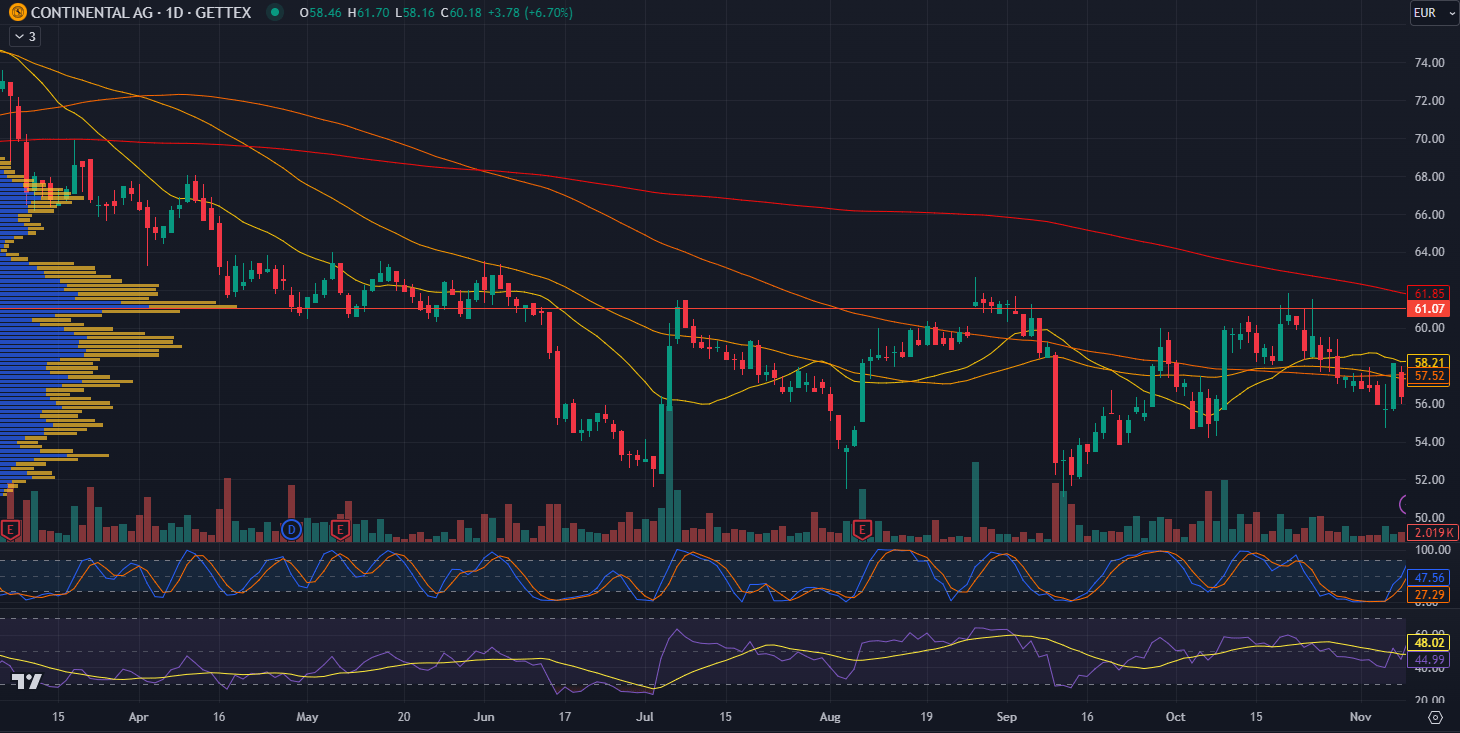Click the Aug label on time axis
This screenshot has width=1460, height=733.
830,717
